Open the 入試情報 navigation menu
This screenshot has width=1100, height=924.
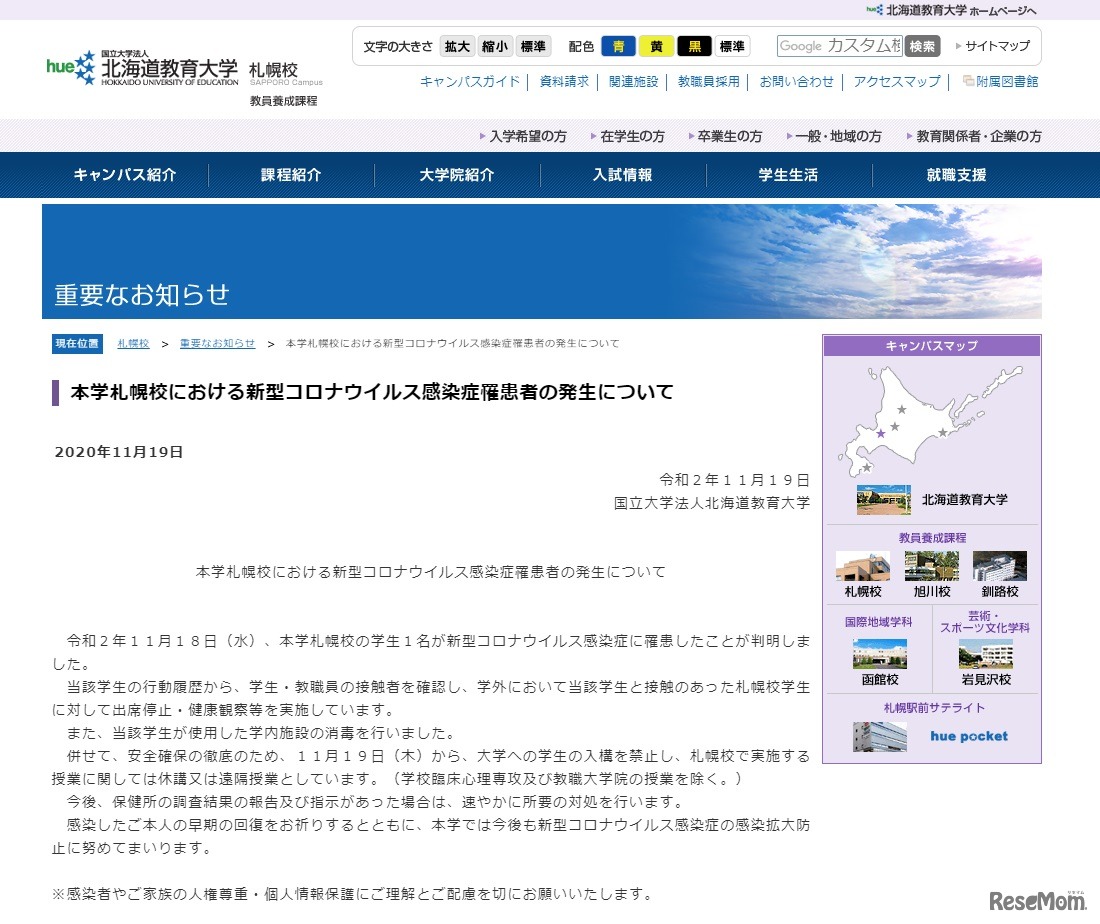[620, 175]
